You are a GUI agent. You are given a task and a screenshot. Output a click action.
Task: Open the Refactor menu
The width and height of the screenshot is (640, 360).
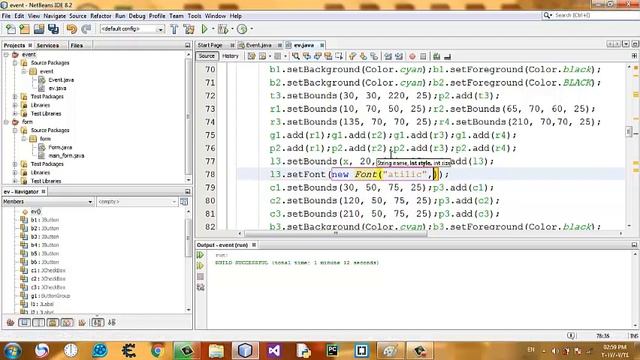click(100, 16)
